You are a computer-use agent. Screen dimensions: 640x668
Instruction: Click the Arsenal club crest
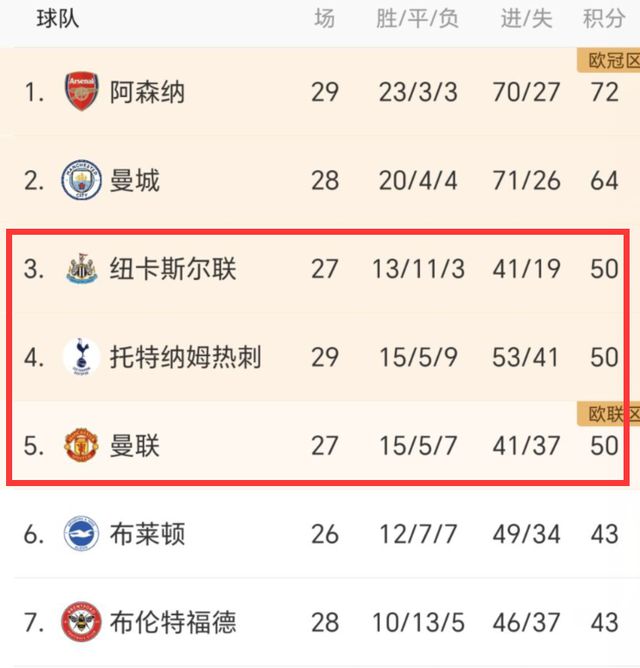[81, 93]
